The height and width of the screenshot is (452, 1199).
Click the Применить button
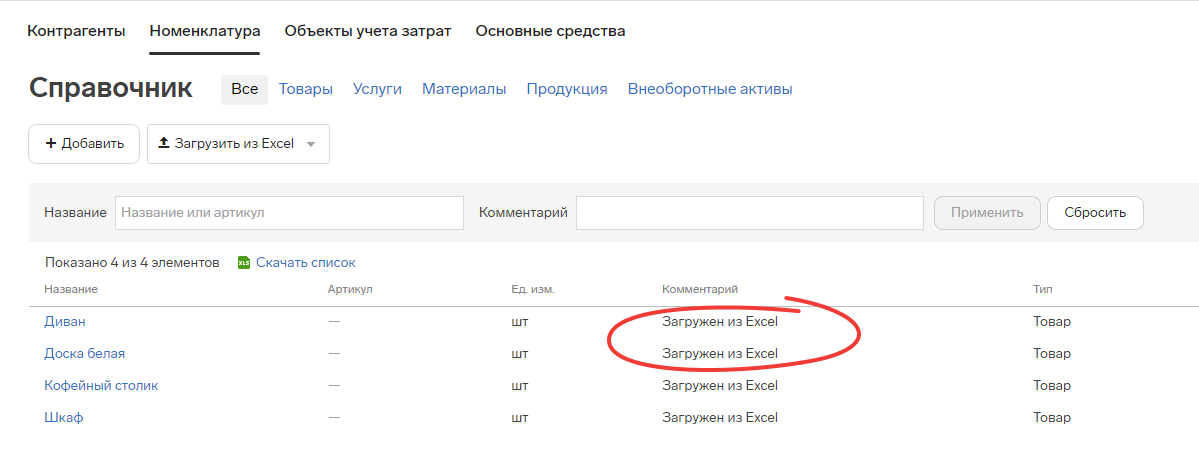point(987,213)
